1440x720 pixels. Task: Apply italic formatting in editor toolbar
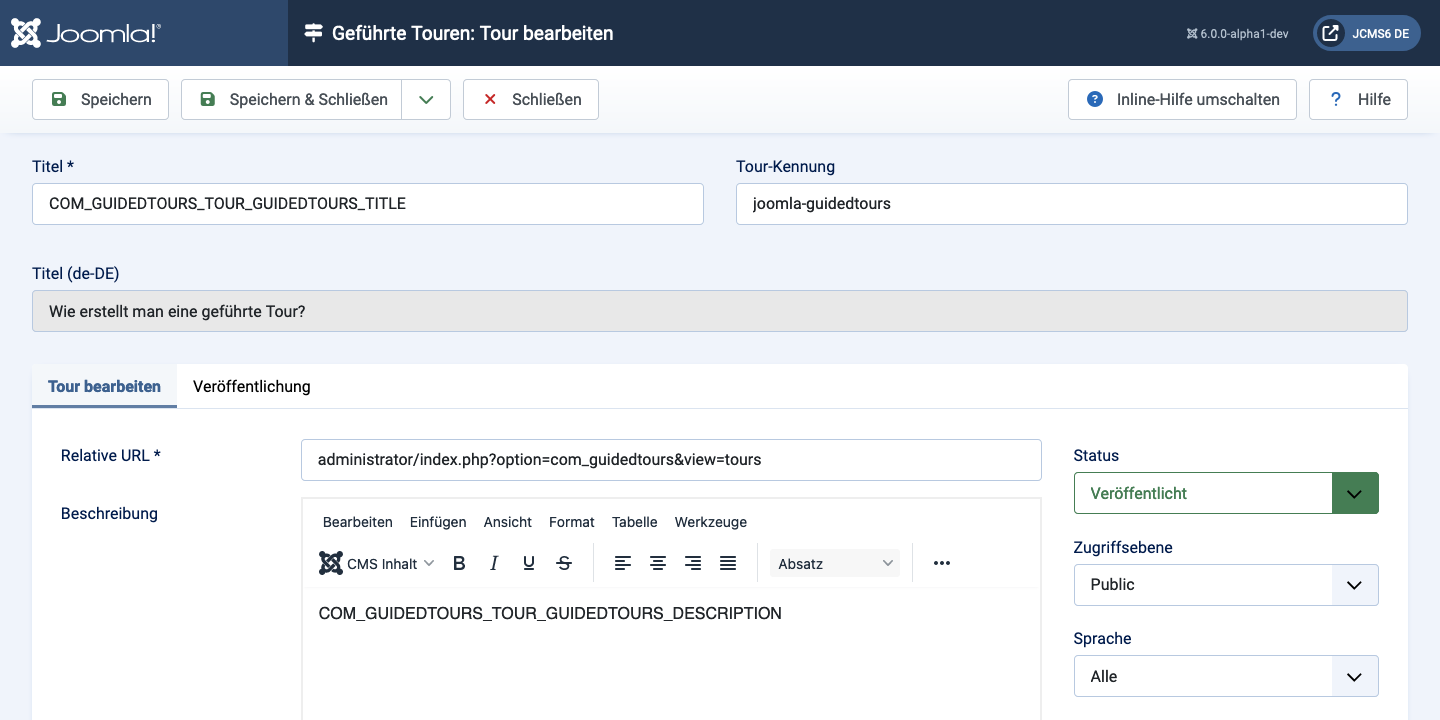(x=494, y=563)
